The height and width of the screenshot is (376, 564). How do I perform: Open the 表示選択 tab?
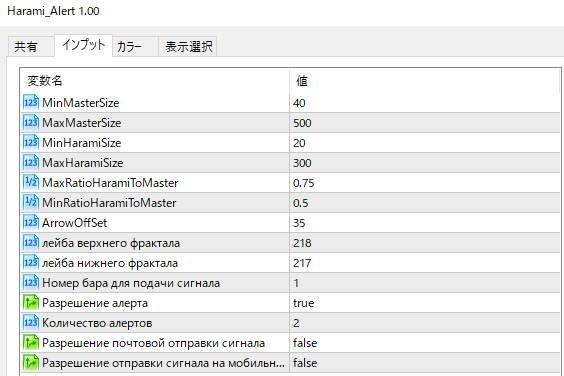click(188, 46)
